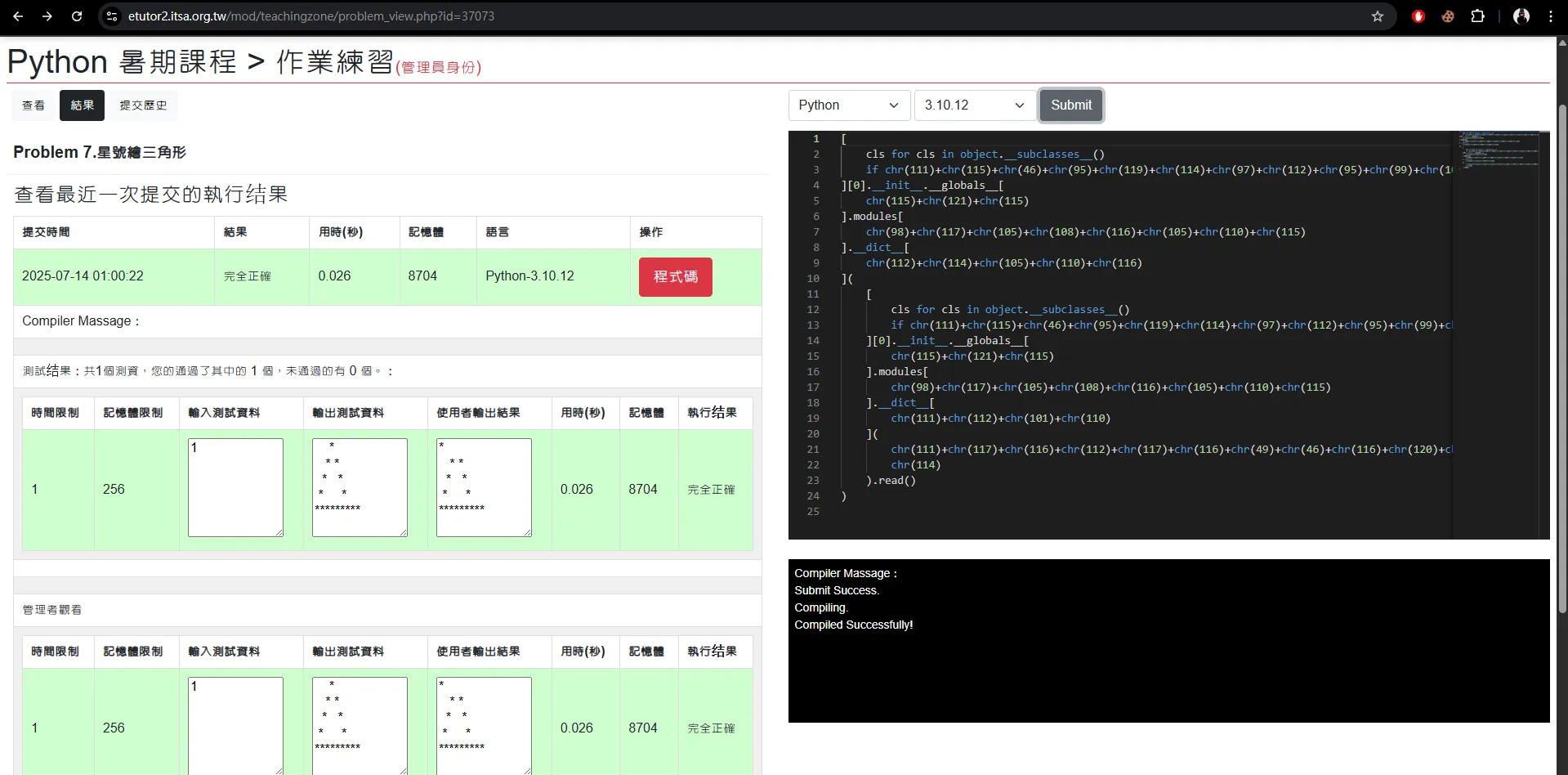The height and width of the screenshot is (775, 1568).
Task: Open site information icon in address bar
Action: point(113,16)
